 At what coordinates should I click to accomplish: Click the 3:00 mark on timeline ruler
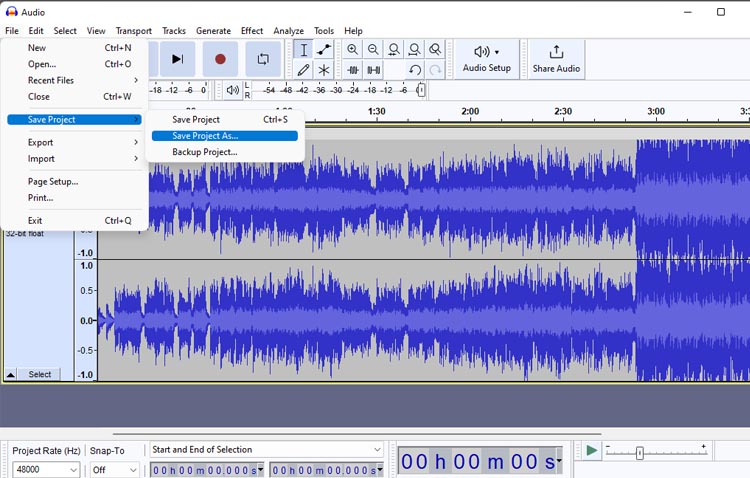tap(656, 111)
